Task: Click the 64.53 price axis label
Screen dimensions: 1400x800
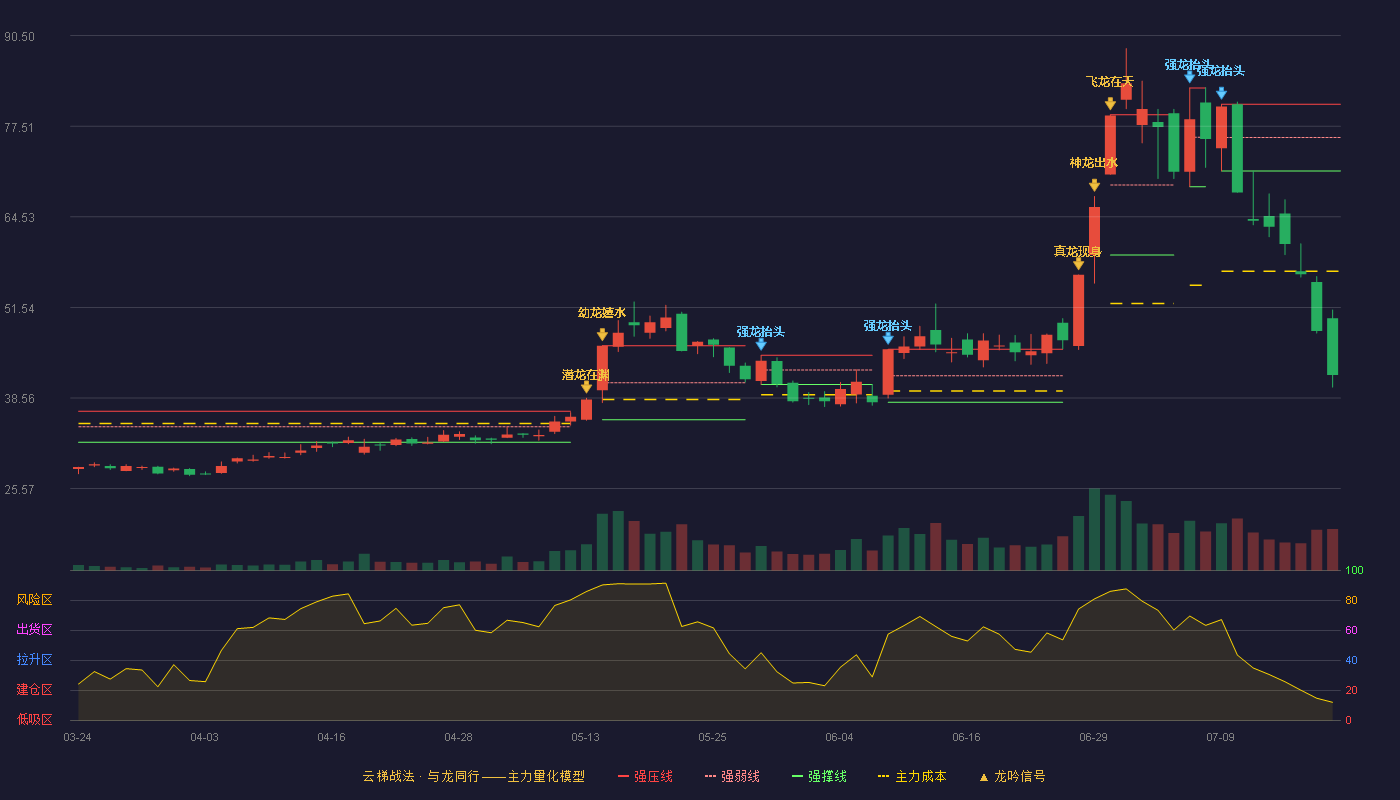Action: coord(20,218)
